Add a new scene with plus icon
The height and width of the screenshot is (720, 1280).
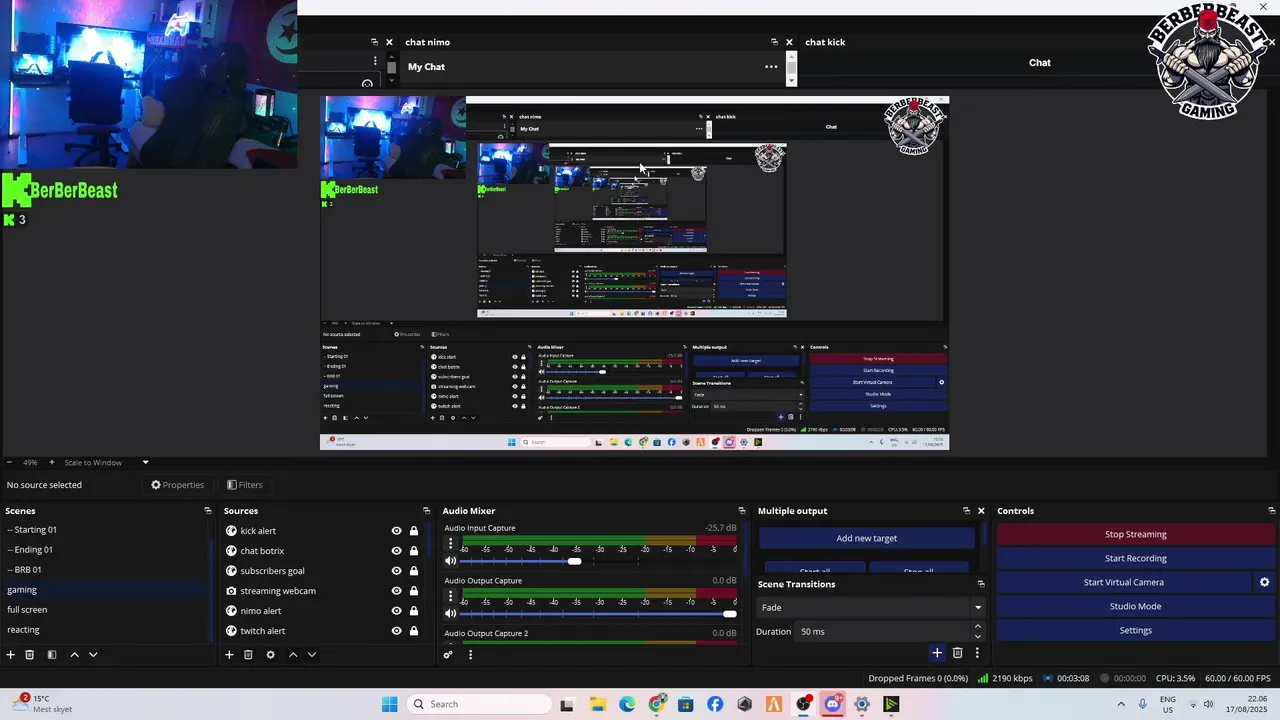(x=11, y=654)
